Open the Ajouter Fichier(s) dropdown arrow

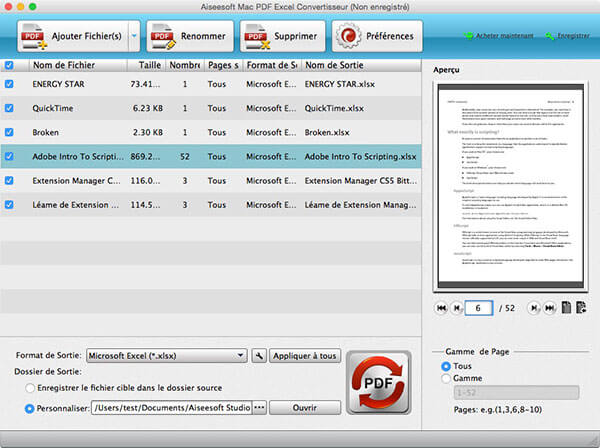134,36
